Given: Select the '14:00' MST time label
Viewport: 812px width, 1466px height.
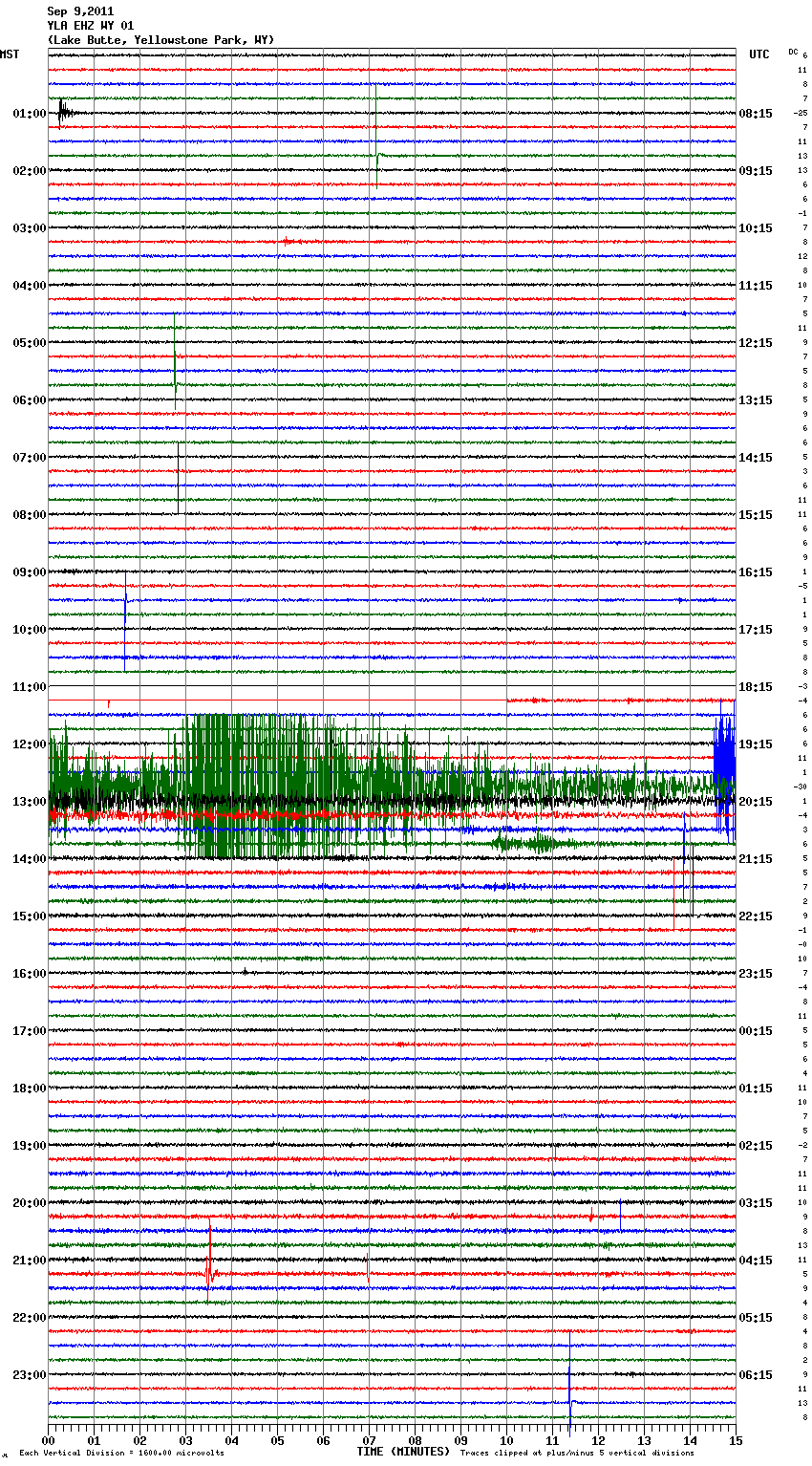Looking at the screenshot, I should click(29, 859).
